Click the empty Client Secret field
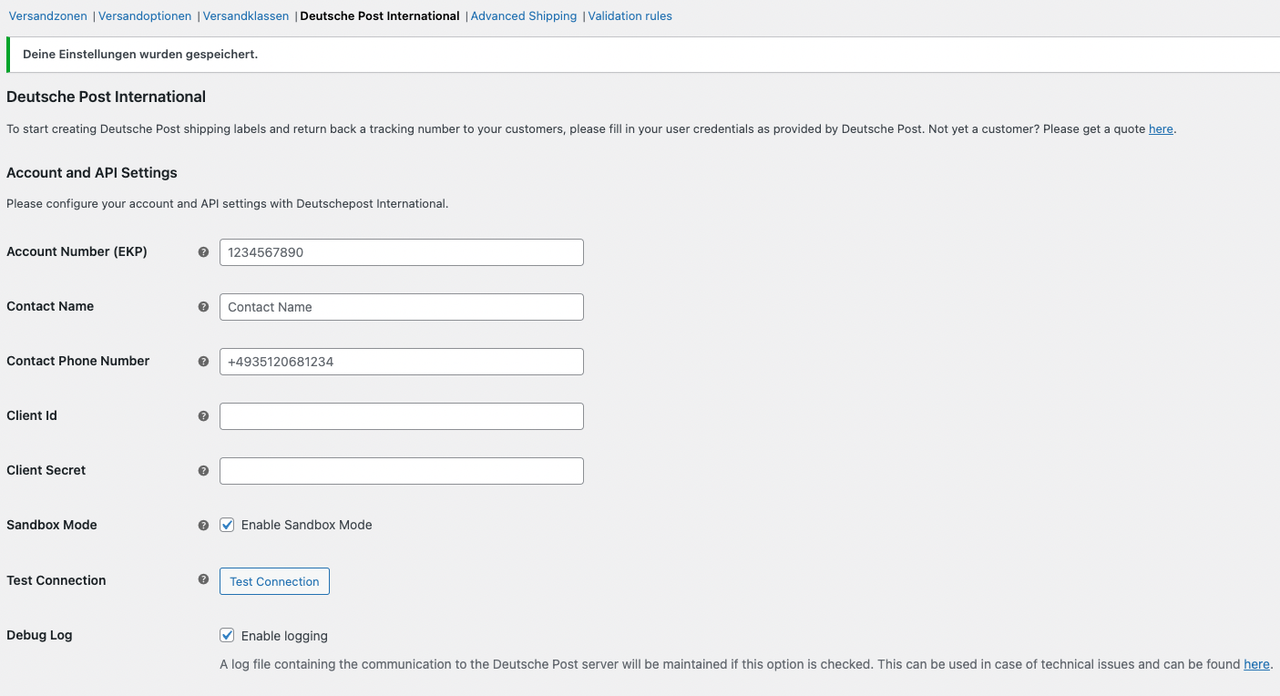 coord(402,471)
